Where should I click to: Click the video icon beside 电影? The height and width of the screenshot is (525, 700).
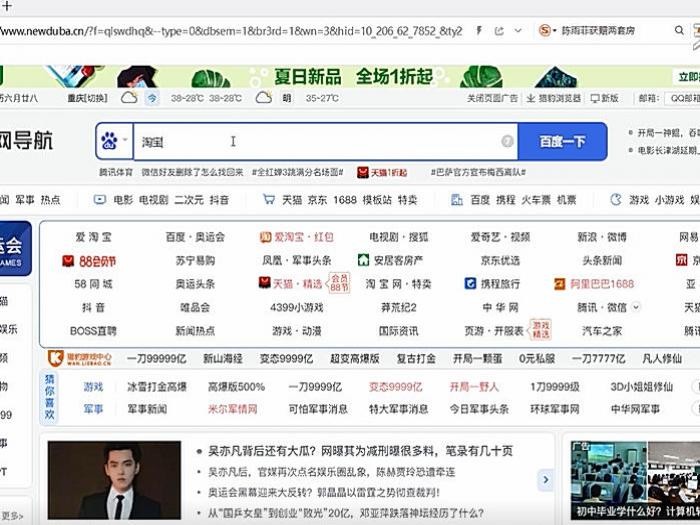(x=100, y=200)
